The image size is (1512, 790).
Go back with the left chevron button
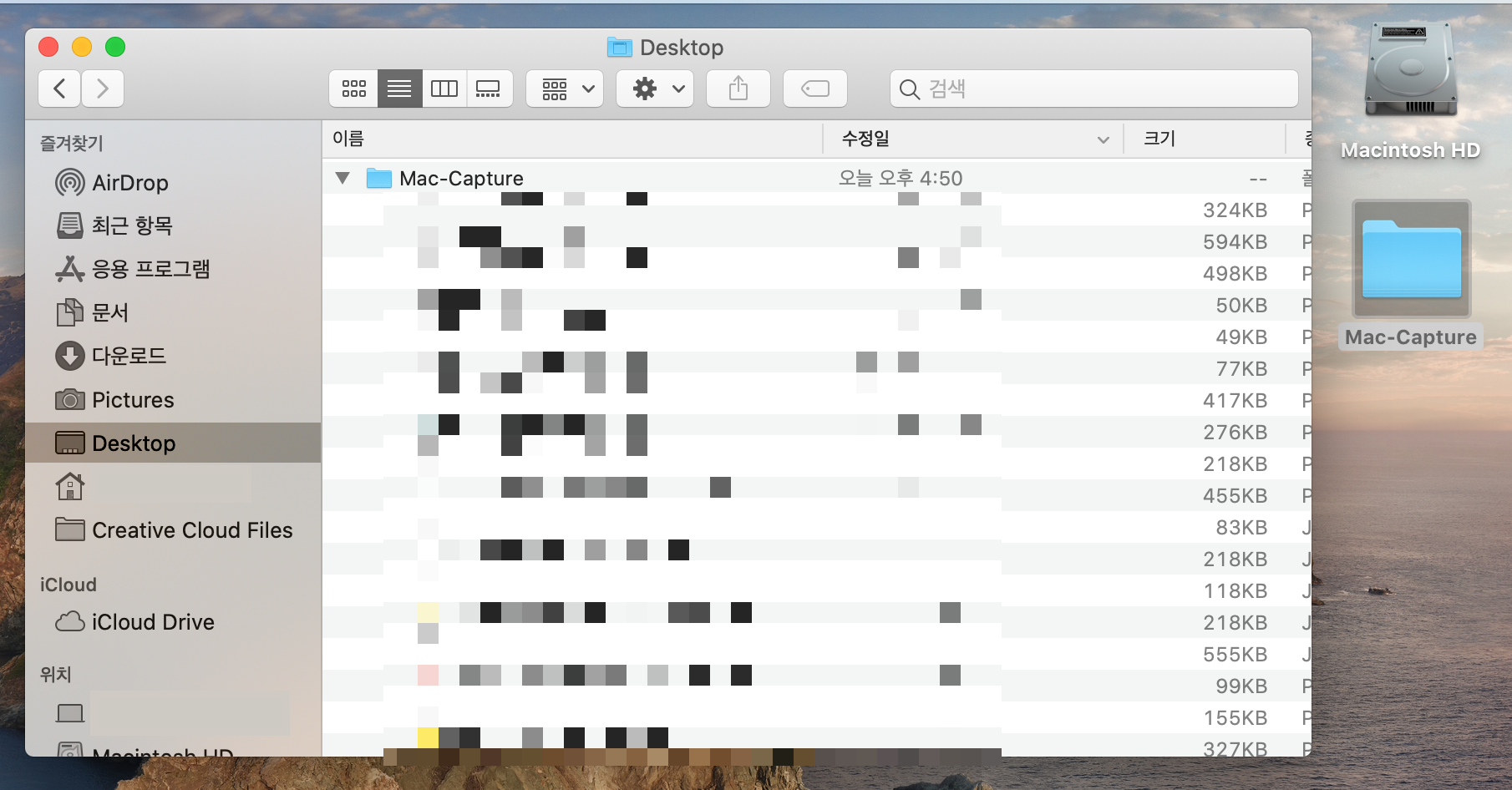(x=59, y=89)
